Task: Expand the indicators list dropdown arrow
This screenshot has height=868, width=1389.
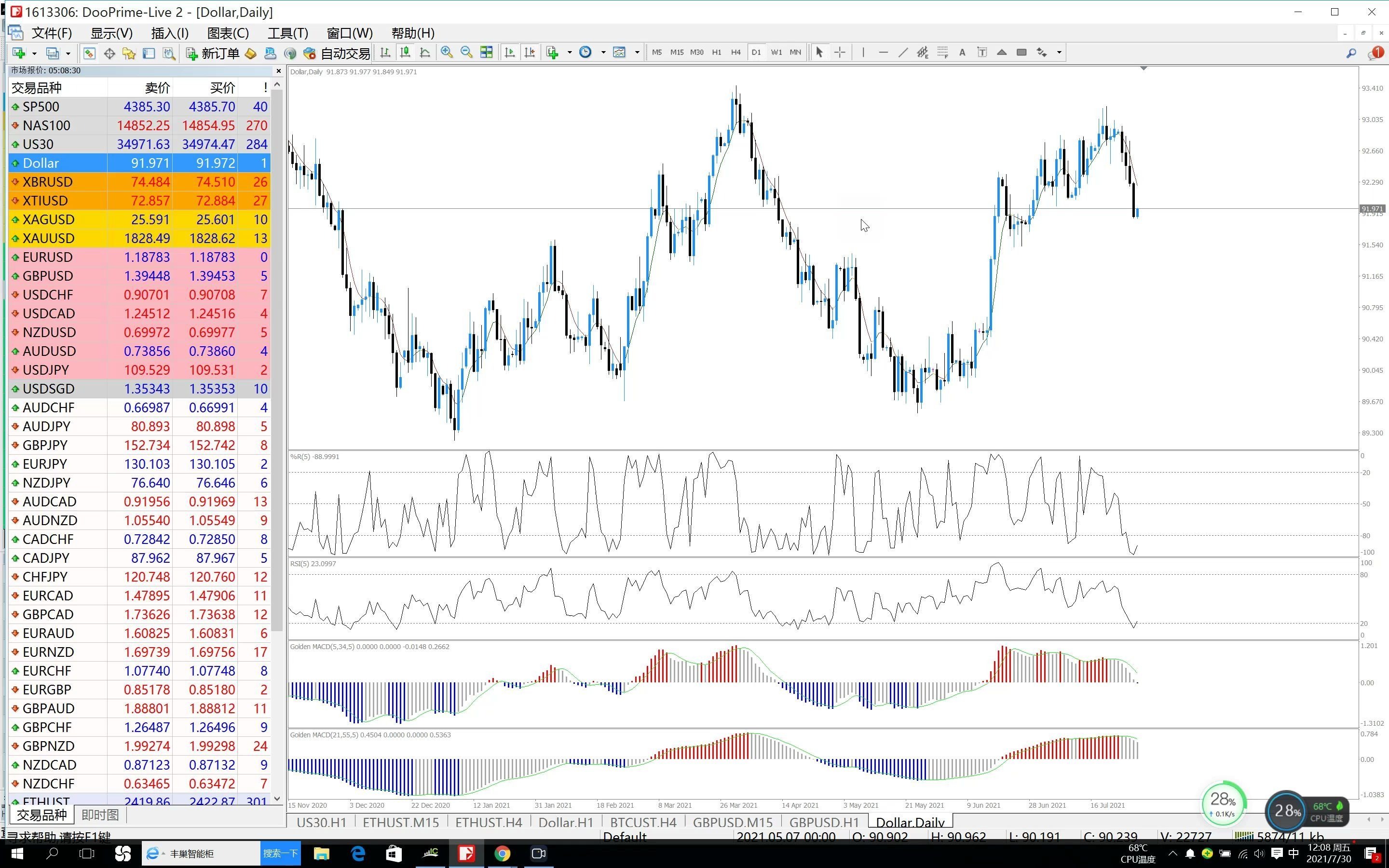Action: point(570,52)
